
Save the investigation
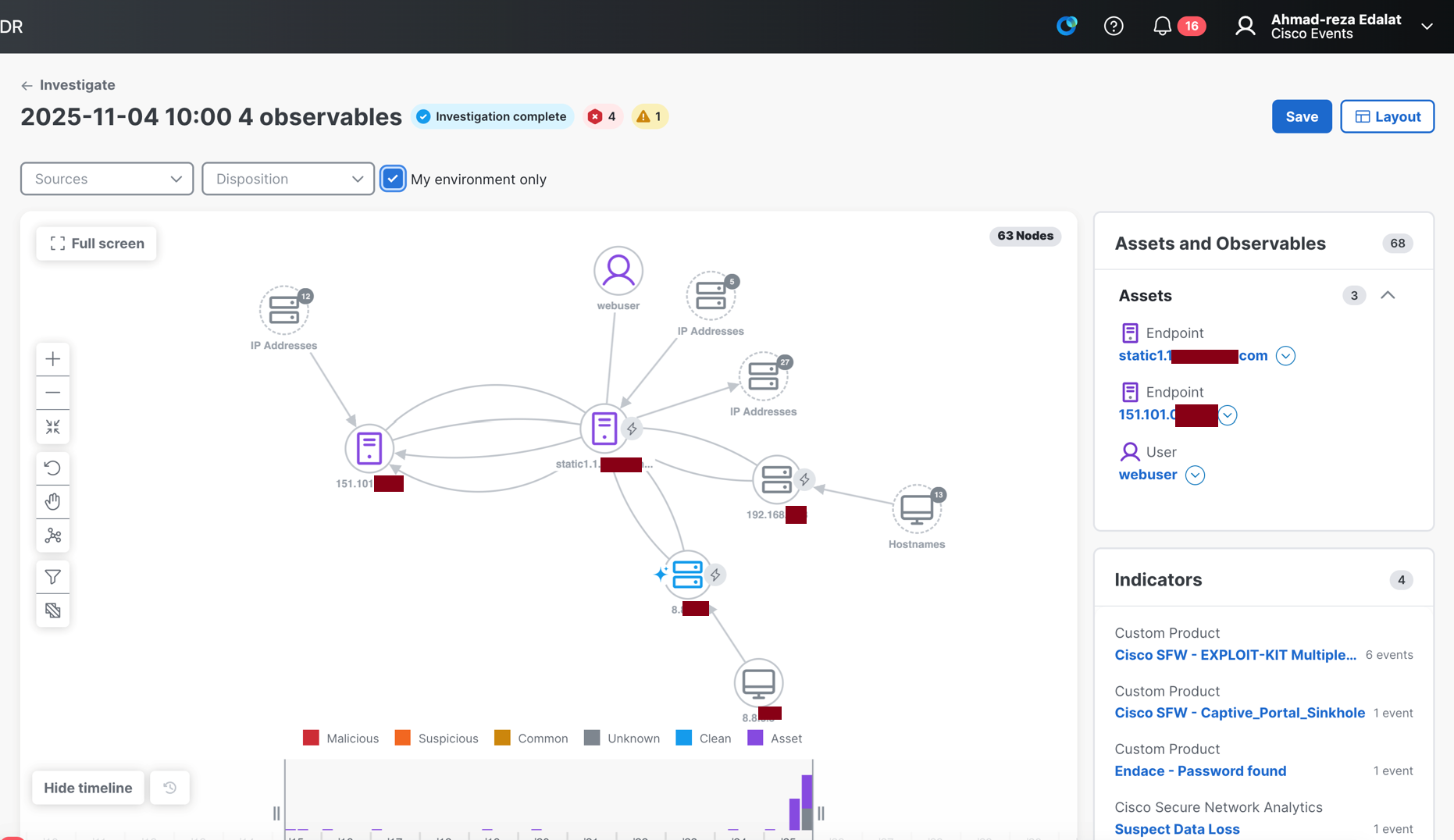coord(1301,116)
